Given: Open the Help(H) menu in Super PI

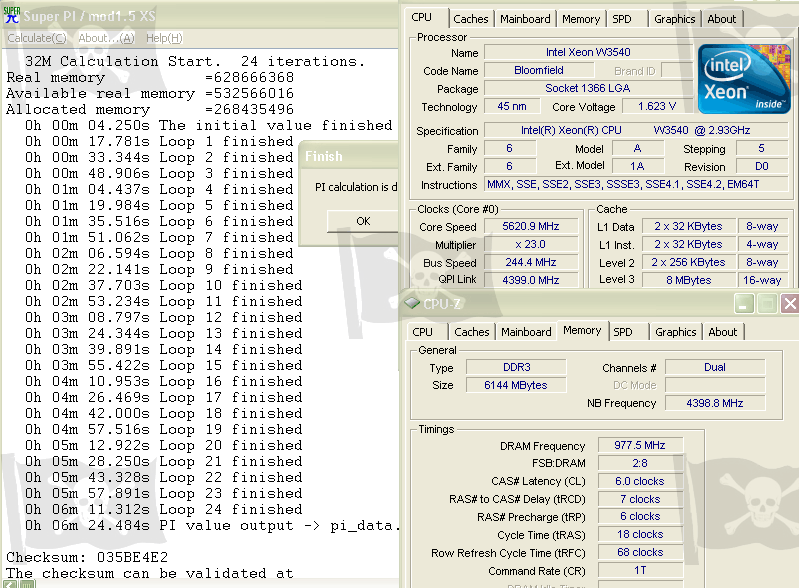Looking at the screenshot, I should click(164, 38).
